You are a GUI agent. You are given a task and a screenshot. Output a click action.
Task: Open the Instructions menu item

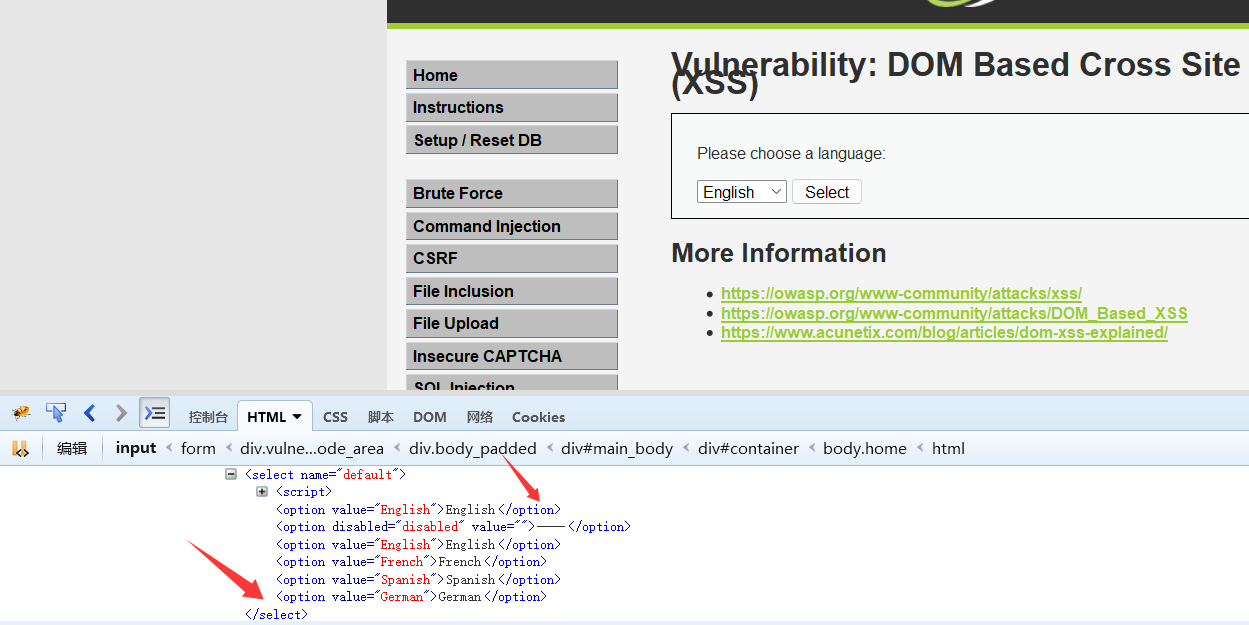click(x=512, y=107)
